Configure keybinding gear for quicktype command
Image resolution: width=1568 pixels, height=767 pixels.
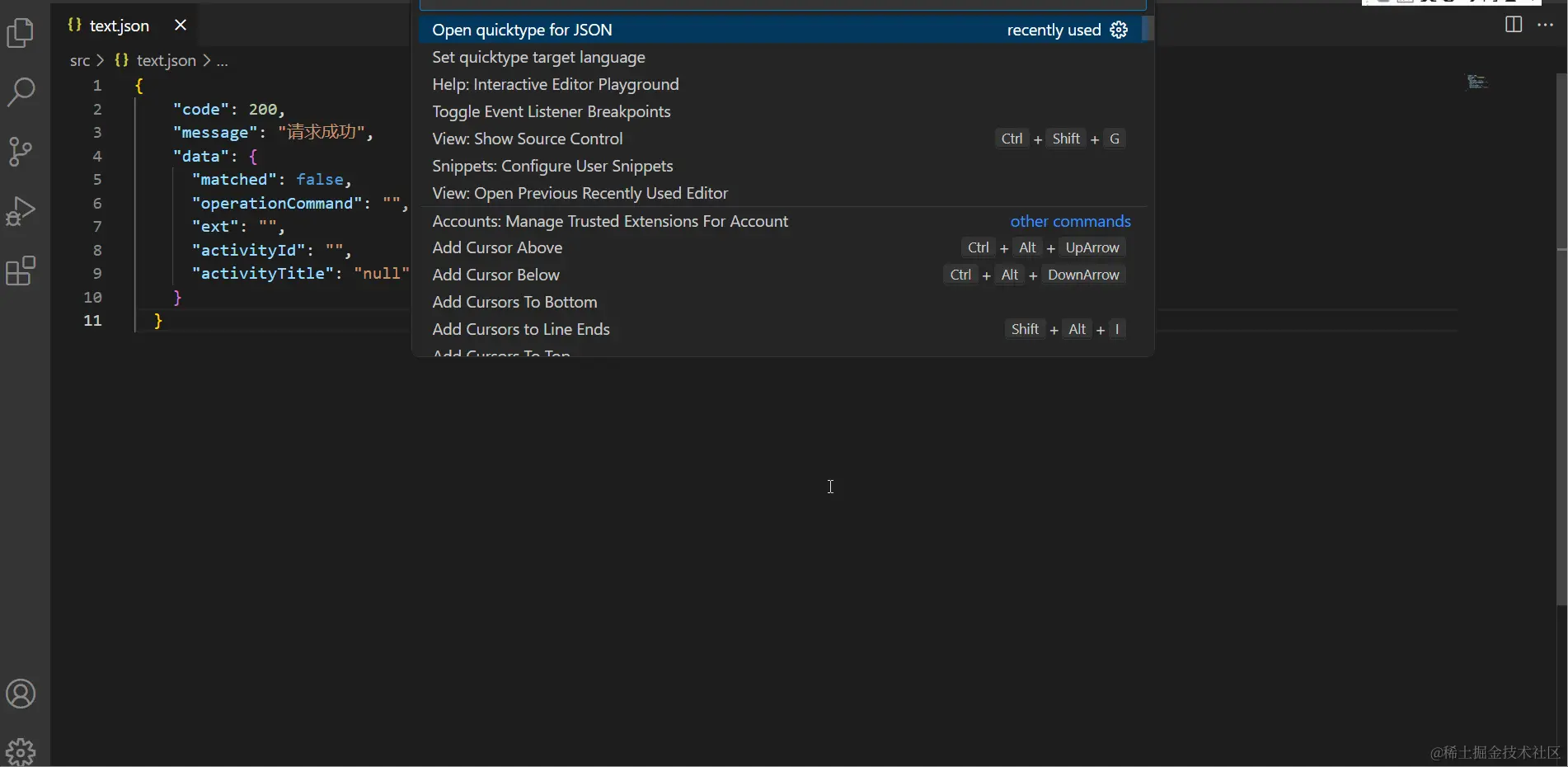(1119, 30)
